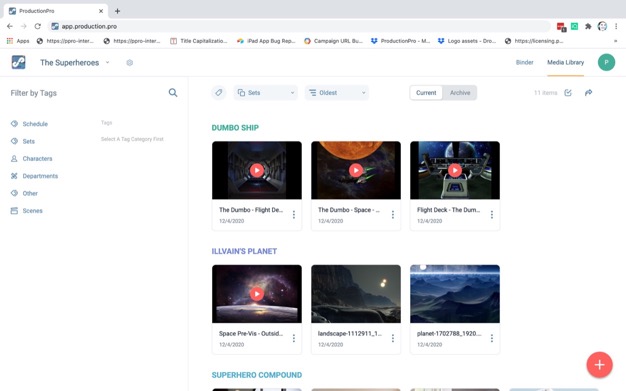Open options for The Dumbo - Space card

point(393,215)
